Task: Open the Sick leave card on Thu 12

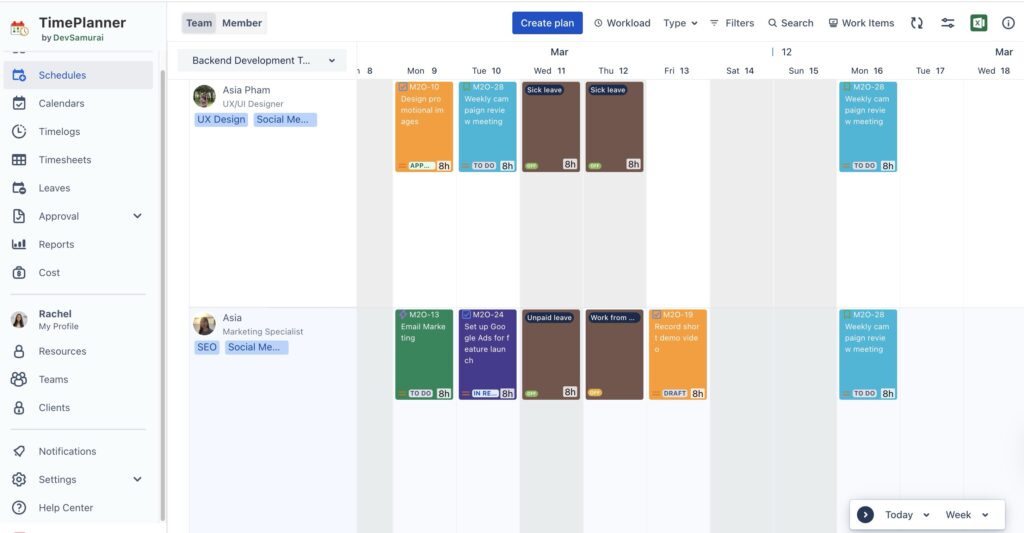Action: [x=614, y=127]
